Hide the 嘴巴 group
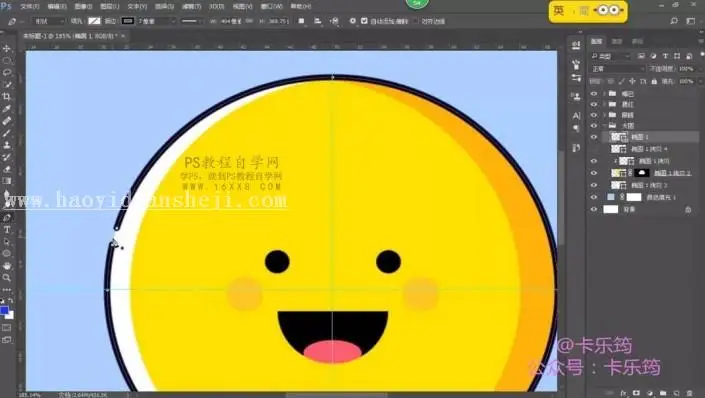The width and height of the screenshot is (705, 398). [594, 94]
